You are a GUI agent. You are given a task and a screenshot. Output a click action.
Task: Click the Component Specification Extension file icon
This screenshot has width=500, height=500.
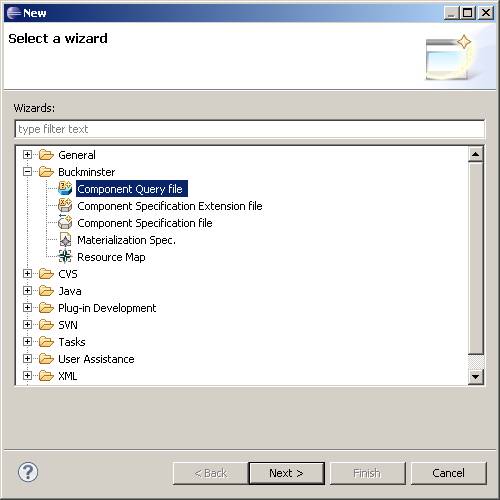pos(65,206)
